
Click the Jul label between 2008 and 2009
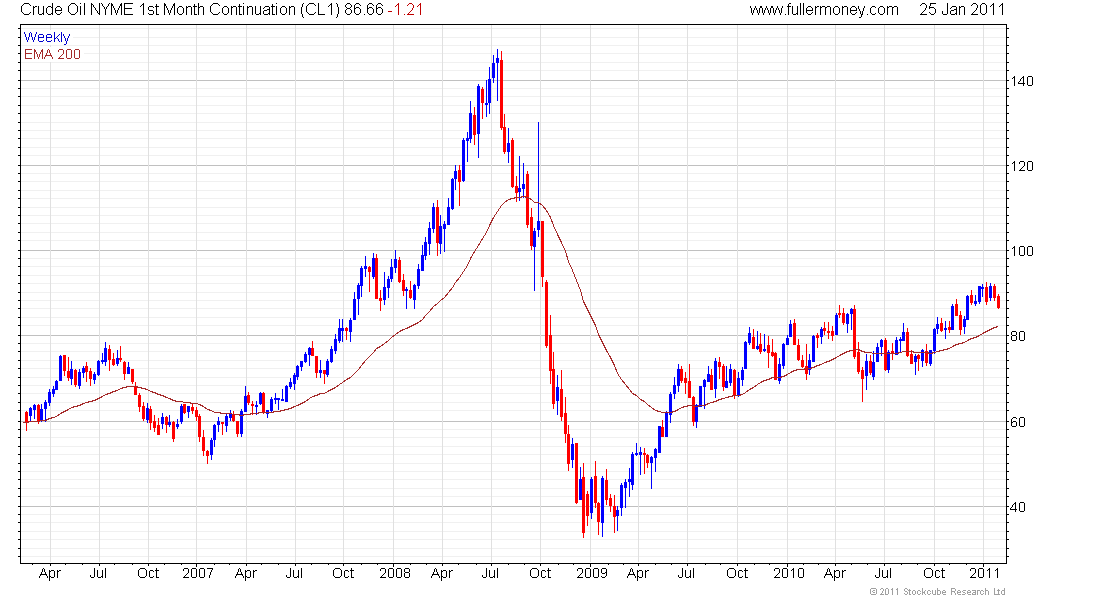coord(490,573)
